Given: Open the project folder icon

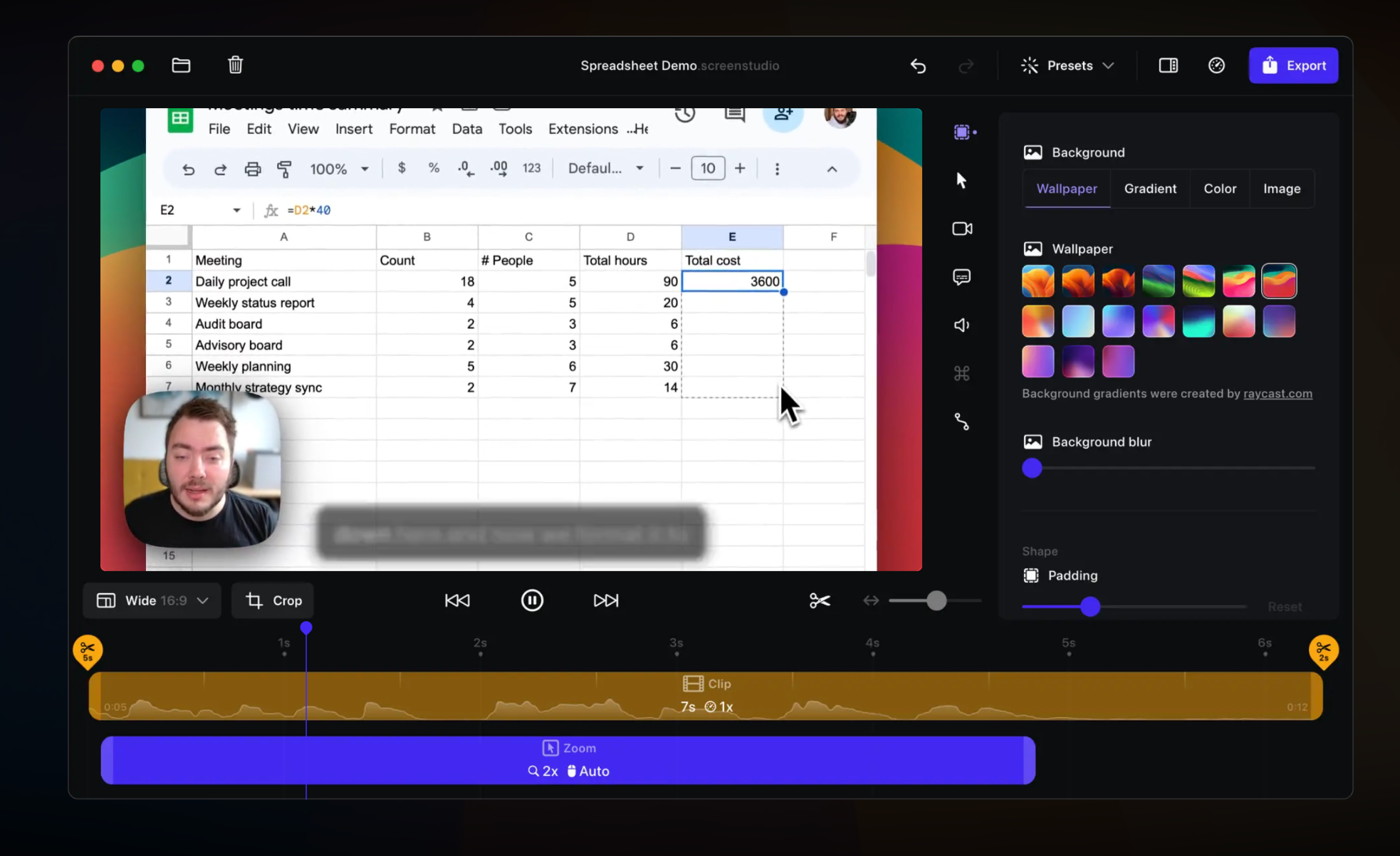Looking at the screenshot, I should click(181, 66).
